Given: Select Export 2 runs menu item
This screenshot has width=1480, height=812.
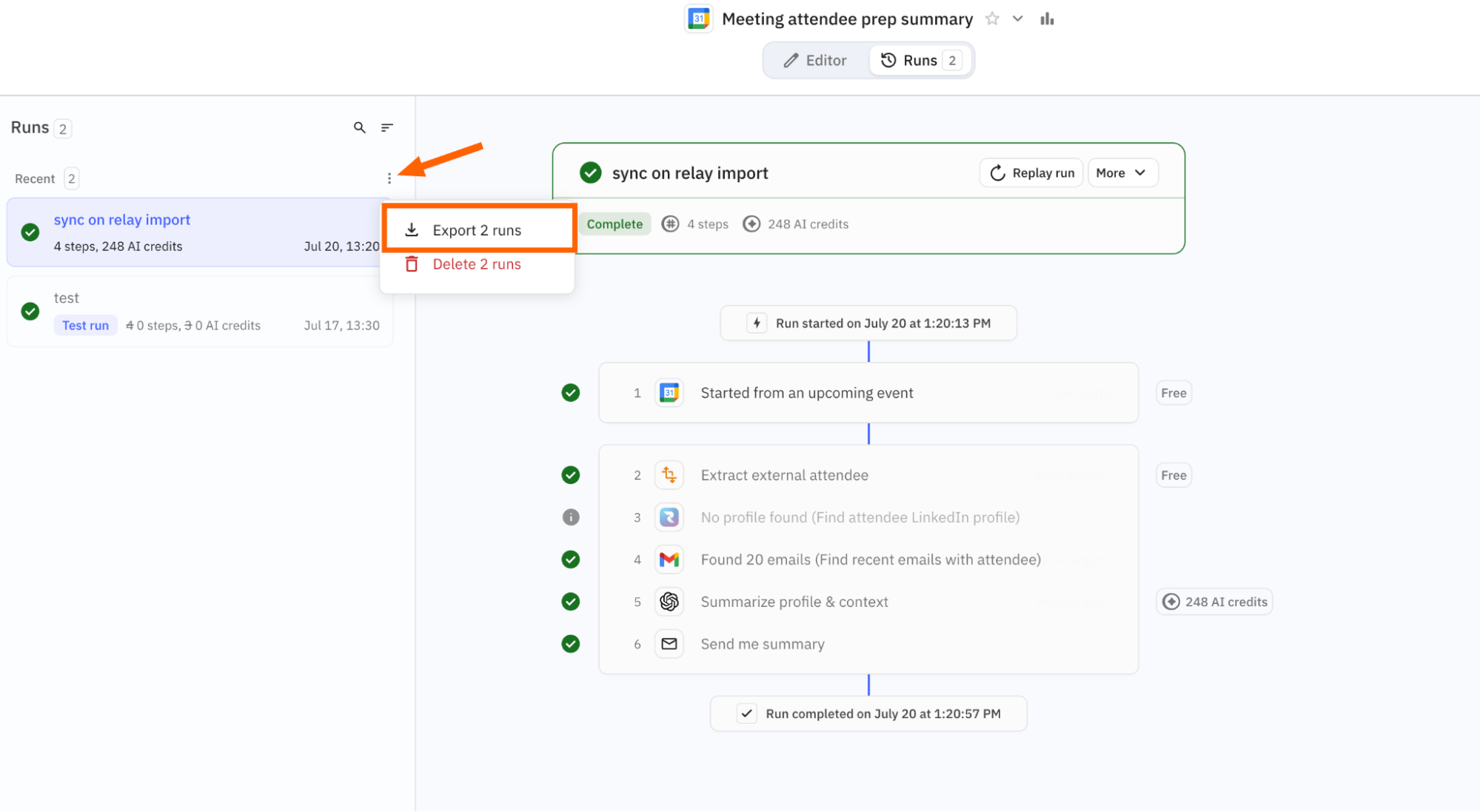Looking at the screenshot, I should pos(478,229).
